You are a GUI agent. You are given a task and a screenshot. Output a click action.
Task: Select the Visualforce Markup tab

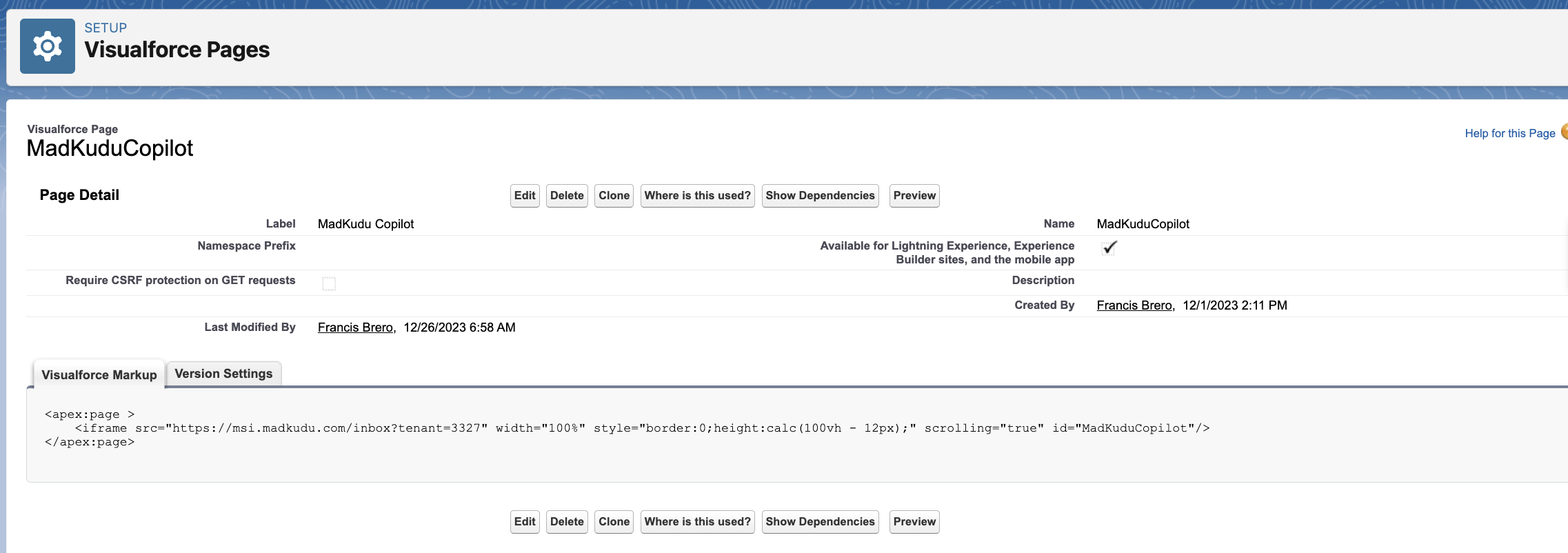click(x=99, y=374)
